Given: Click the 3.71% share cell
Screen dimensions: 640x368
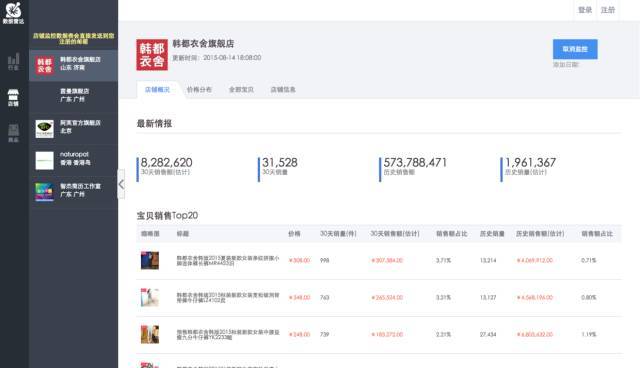Looking at the screenshot, I should [x=443, y=260].
